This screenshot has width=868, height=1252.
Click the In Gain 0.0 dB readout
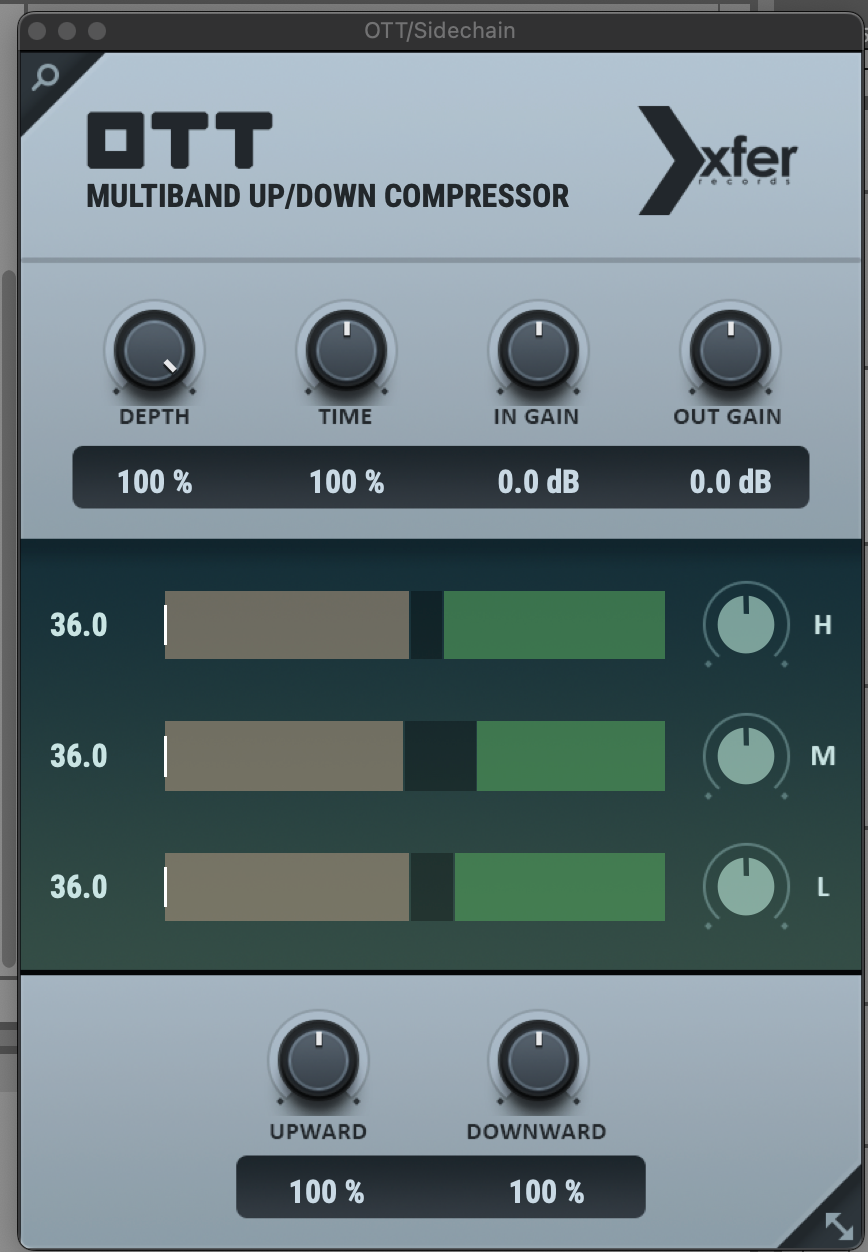pos(538,482)
